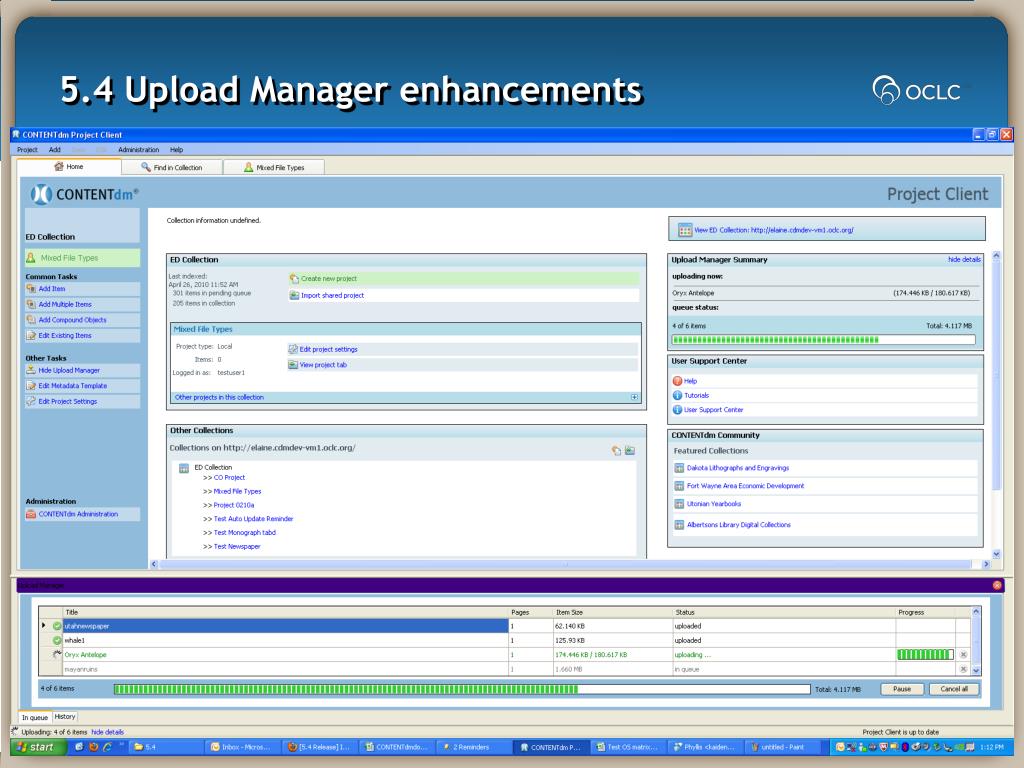1024x768 pixels.
Task: Open the untitled - Paint taskbar button
Action: coord(784,747)
